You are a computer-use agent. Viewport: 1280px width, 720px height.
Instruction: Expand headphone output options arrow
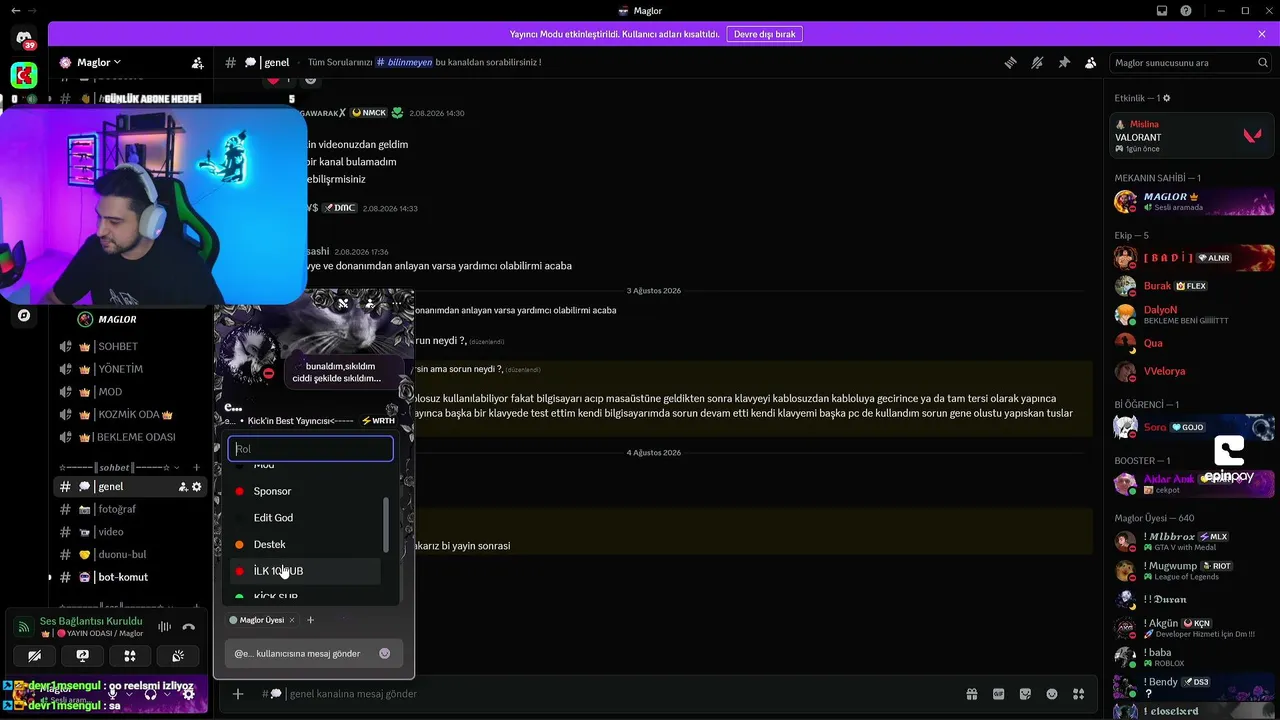click(x=168, y=693)
